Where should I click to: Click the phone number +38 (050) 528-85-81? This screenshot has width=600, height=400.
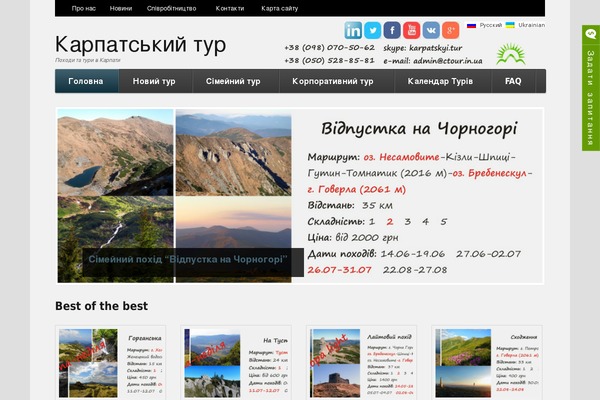coord(329,61)
